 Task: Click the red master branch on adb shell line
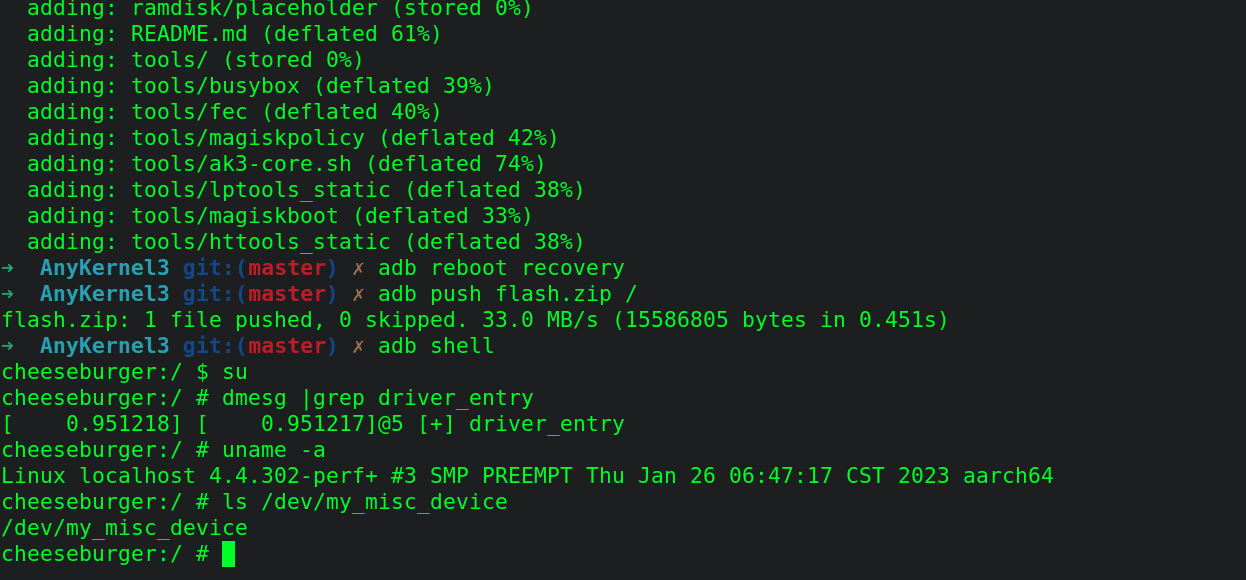[x=287, y=346]
